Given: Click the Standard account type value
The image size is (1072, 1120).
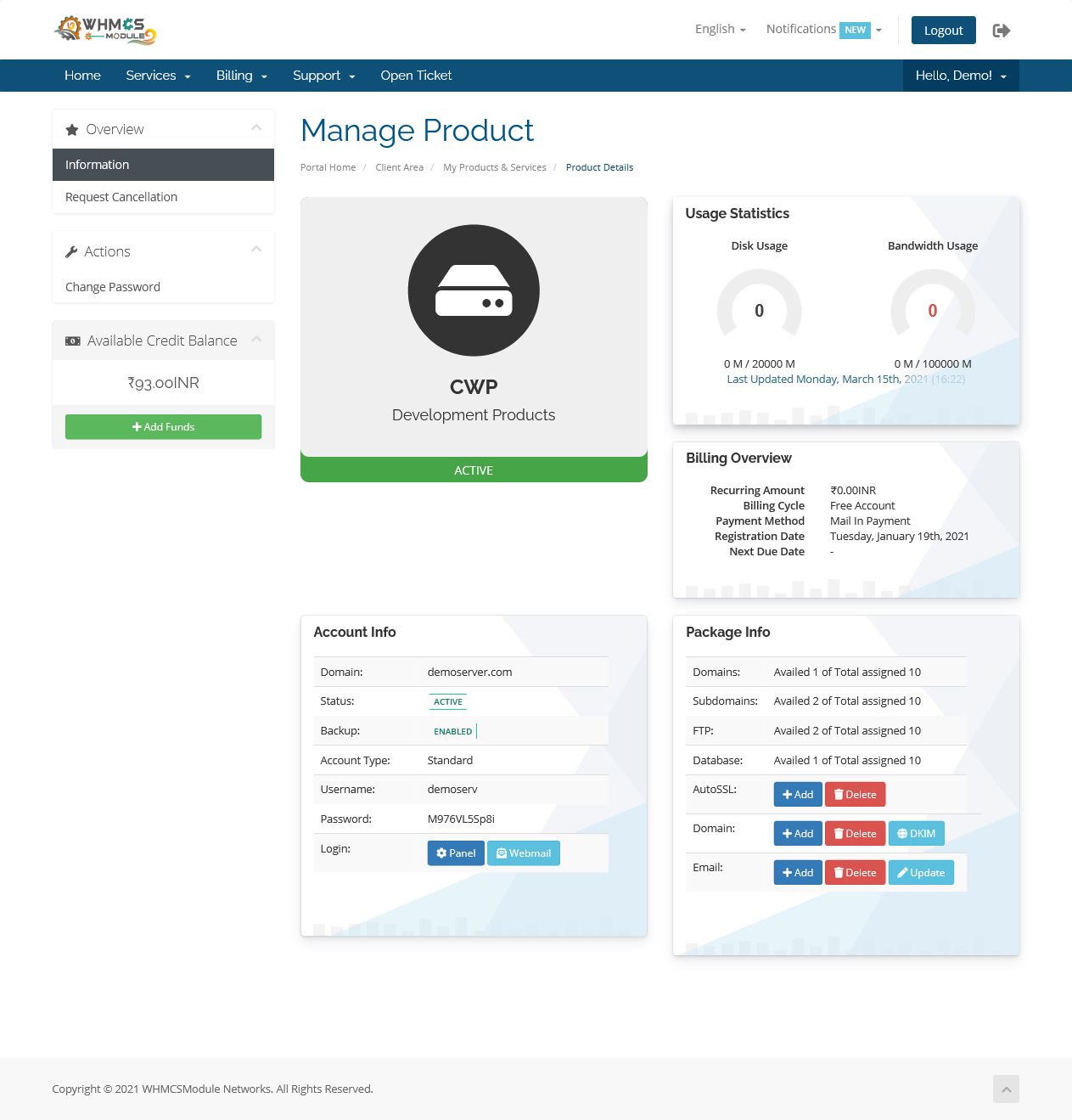Looking at the screenshot, I should click(x=450, y=761).
